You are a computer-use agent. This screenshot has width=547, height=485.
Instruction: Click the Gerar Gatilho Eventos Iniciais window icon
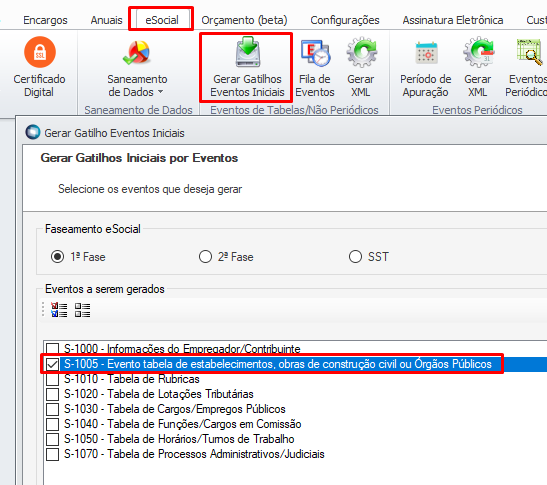point(33,132)
